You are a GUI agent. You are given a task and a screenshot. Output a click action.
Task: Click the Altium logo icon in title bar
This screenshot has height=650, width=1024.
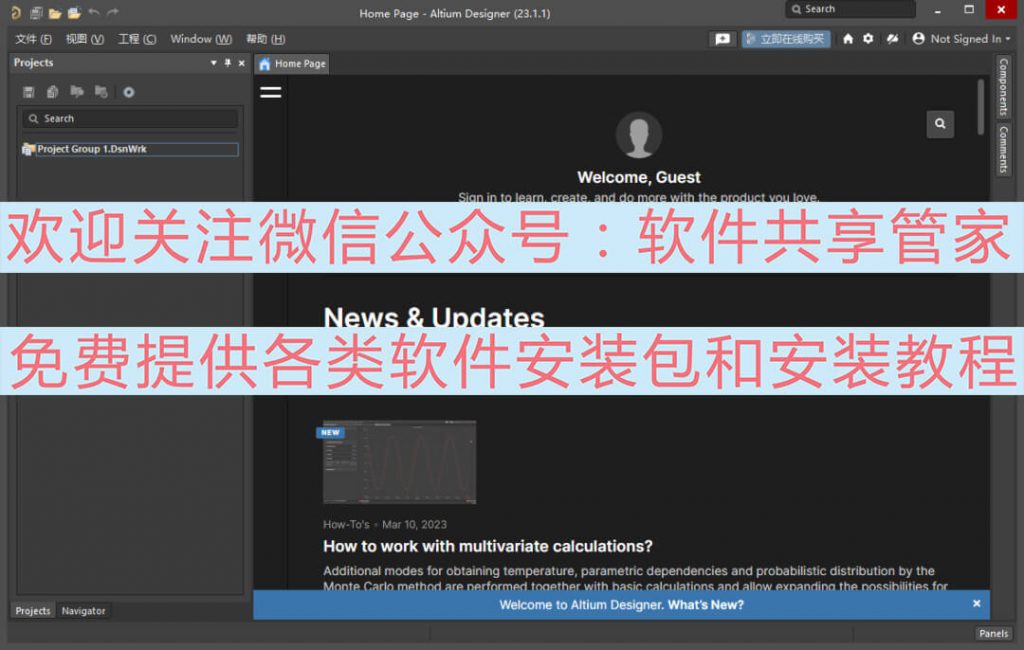(16, 12)
